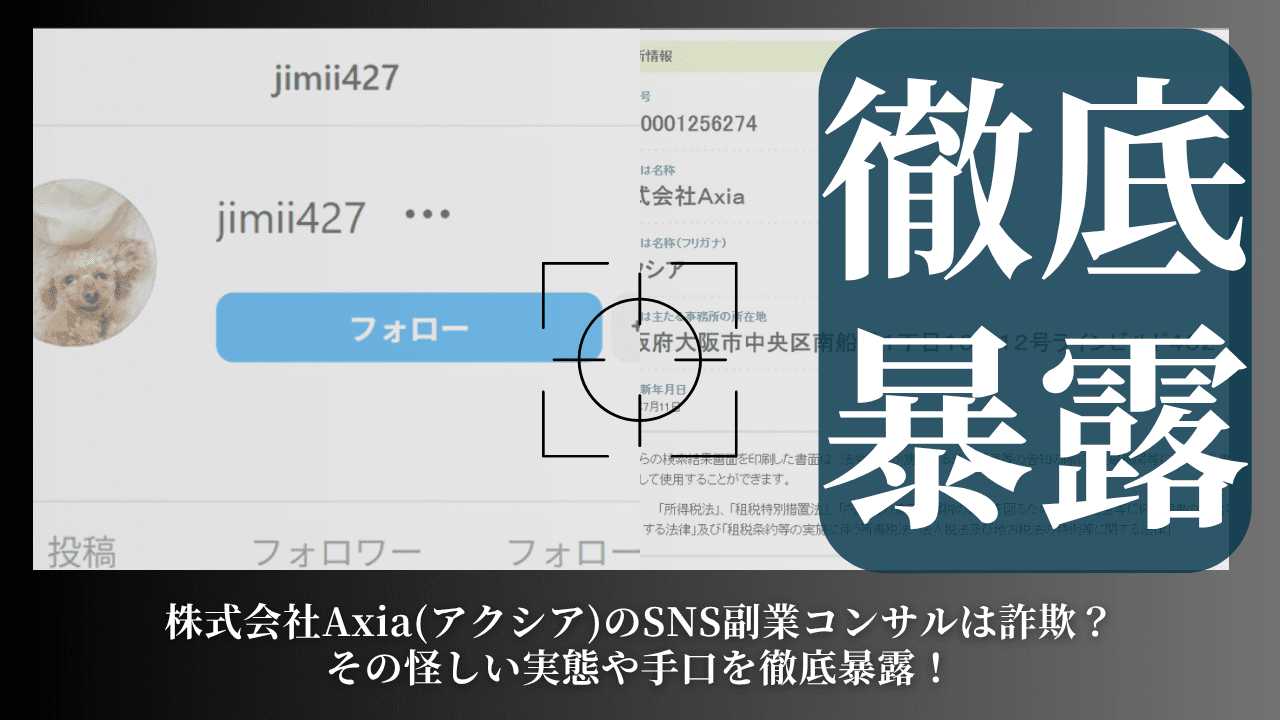Click the poodle profile picture
1280x720 pixels.
coord(94,263)
